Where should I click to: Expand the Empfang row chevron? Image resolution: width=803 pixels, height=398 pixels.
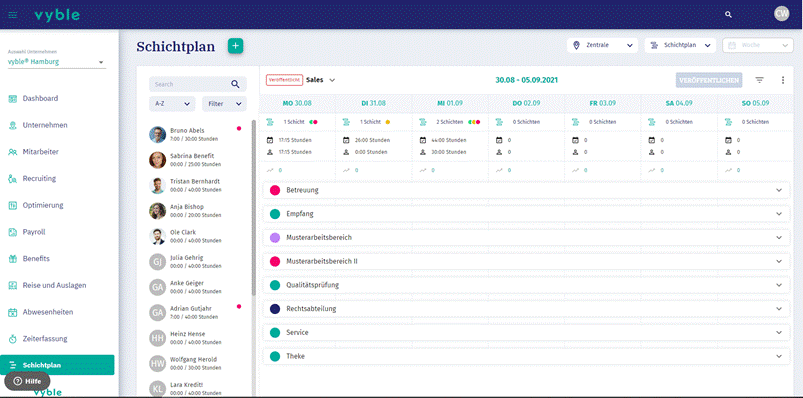(x=779, y=214)
